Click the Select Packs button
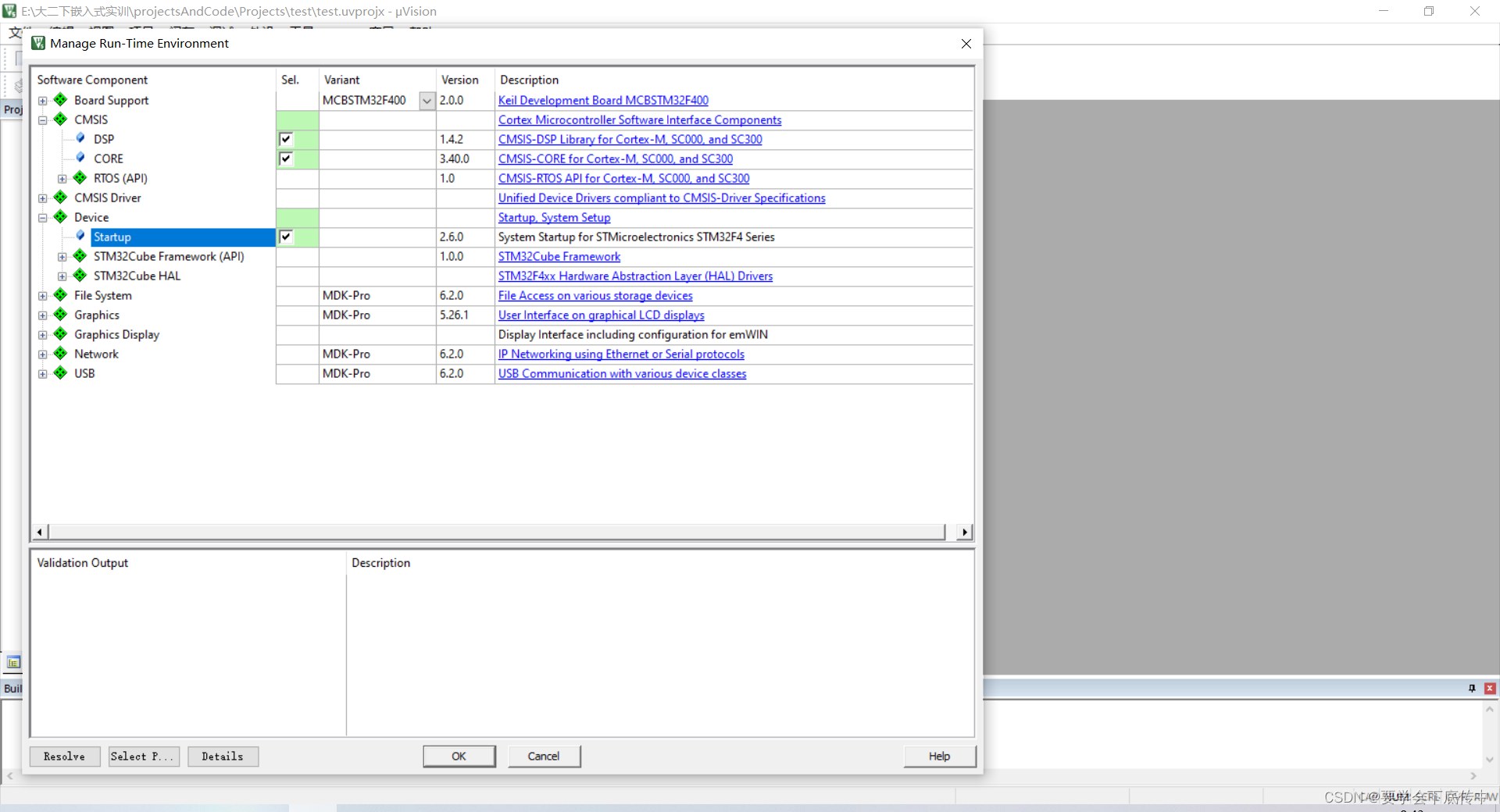 point(144,756)
